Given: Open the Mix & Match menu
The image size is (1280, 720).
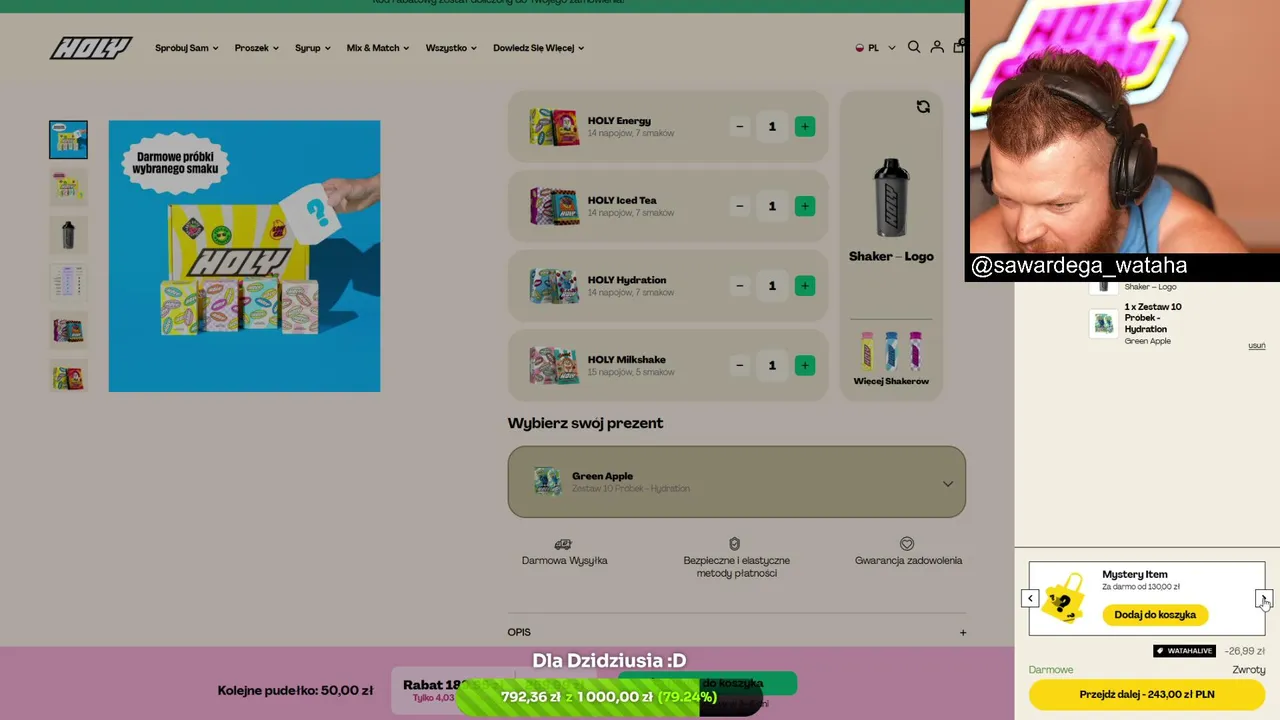Looking at the screenshot, I should point(378,48).
